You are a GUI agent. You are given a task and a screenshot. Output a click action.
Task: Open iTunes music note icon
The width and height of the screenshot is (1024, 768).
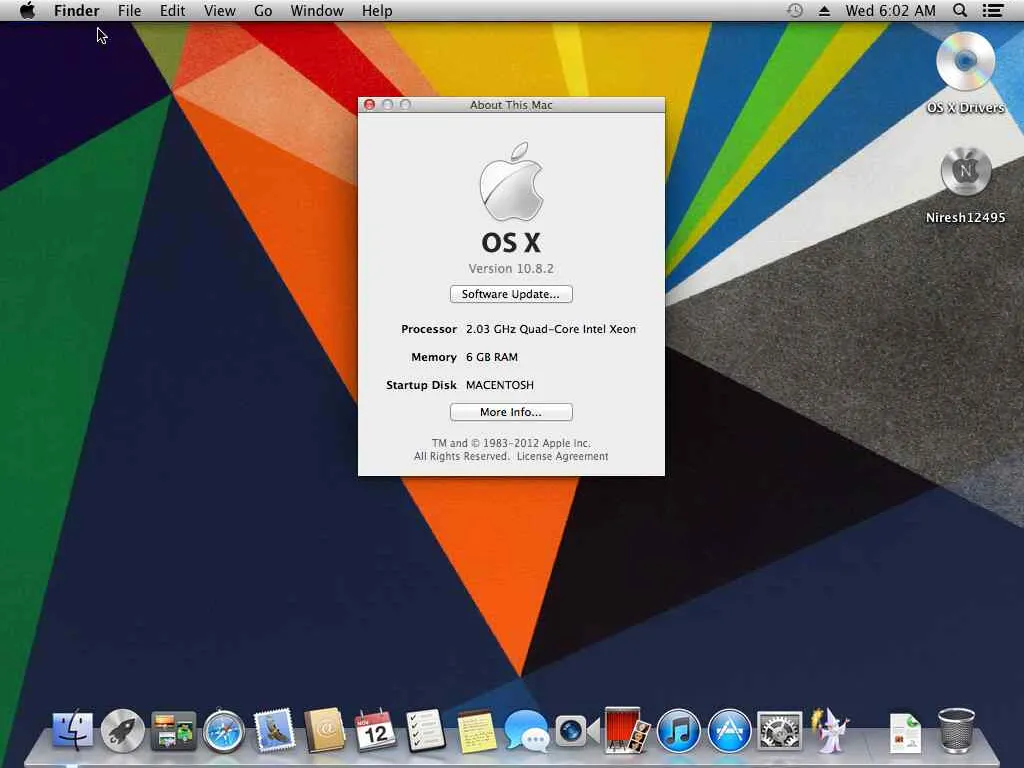pyautogui.click(x=678, y=731)
